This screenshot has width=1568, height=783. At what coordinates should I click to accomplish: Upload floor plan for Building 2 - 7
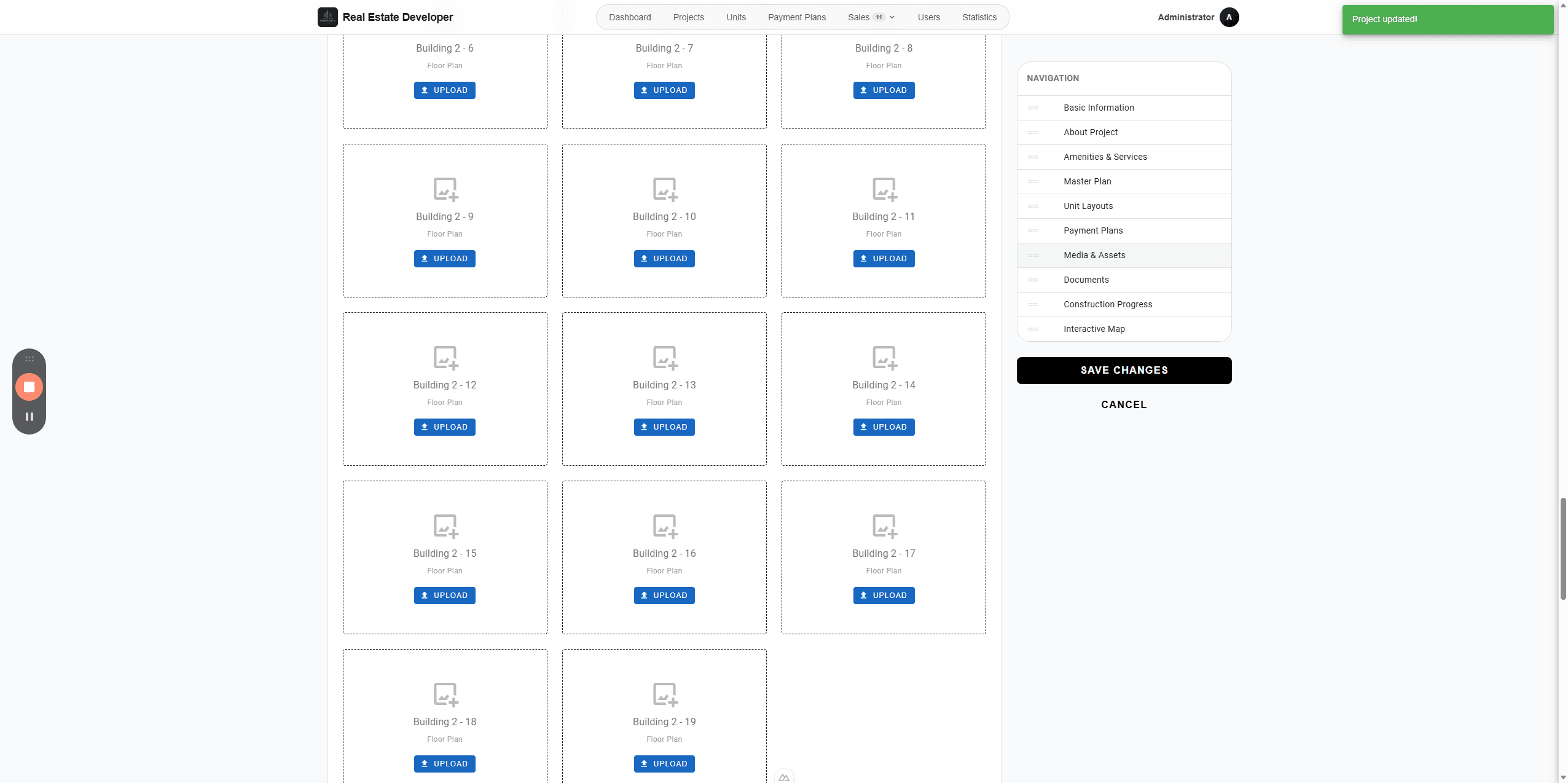[x=664, y=90]
